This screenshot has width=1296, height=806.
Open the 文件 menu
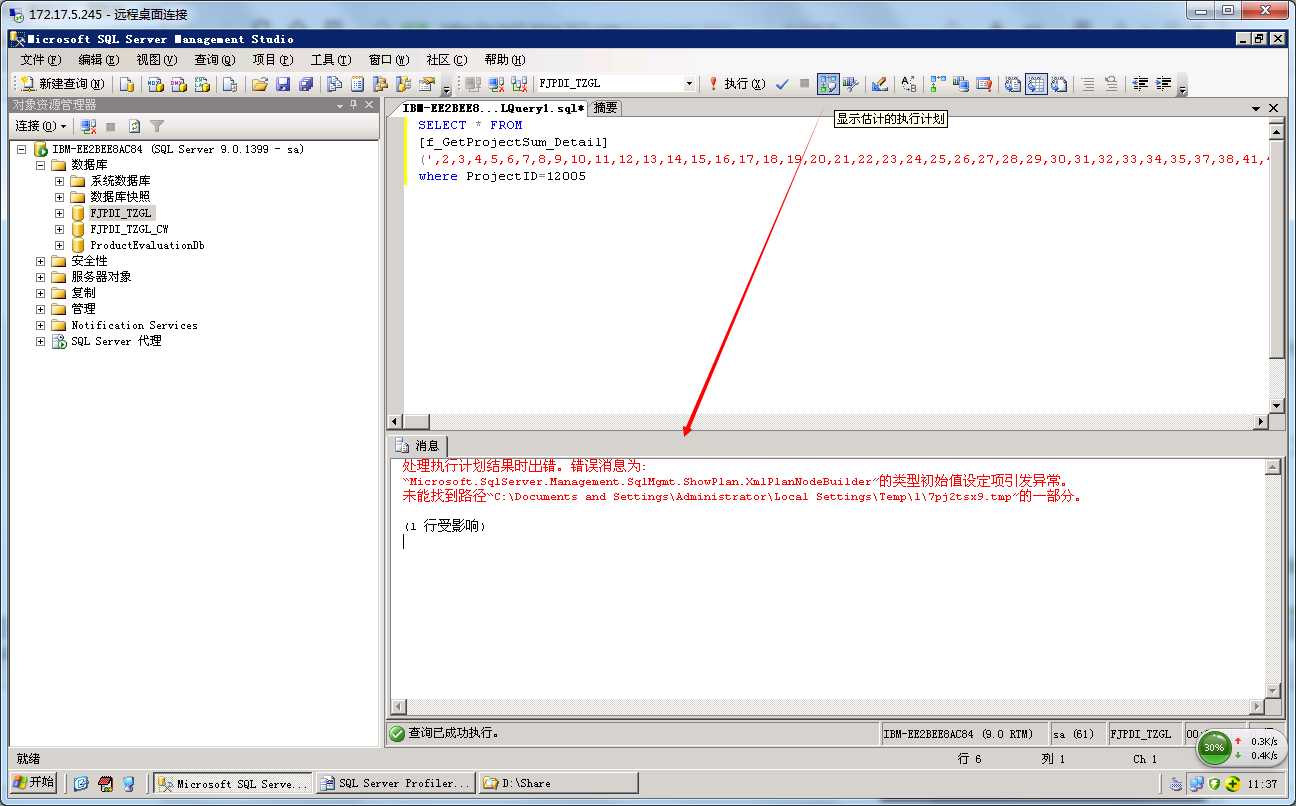[x=40, y=60]
